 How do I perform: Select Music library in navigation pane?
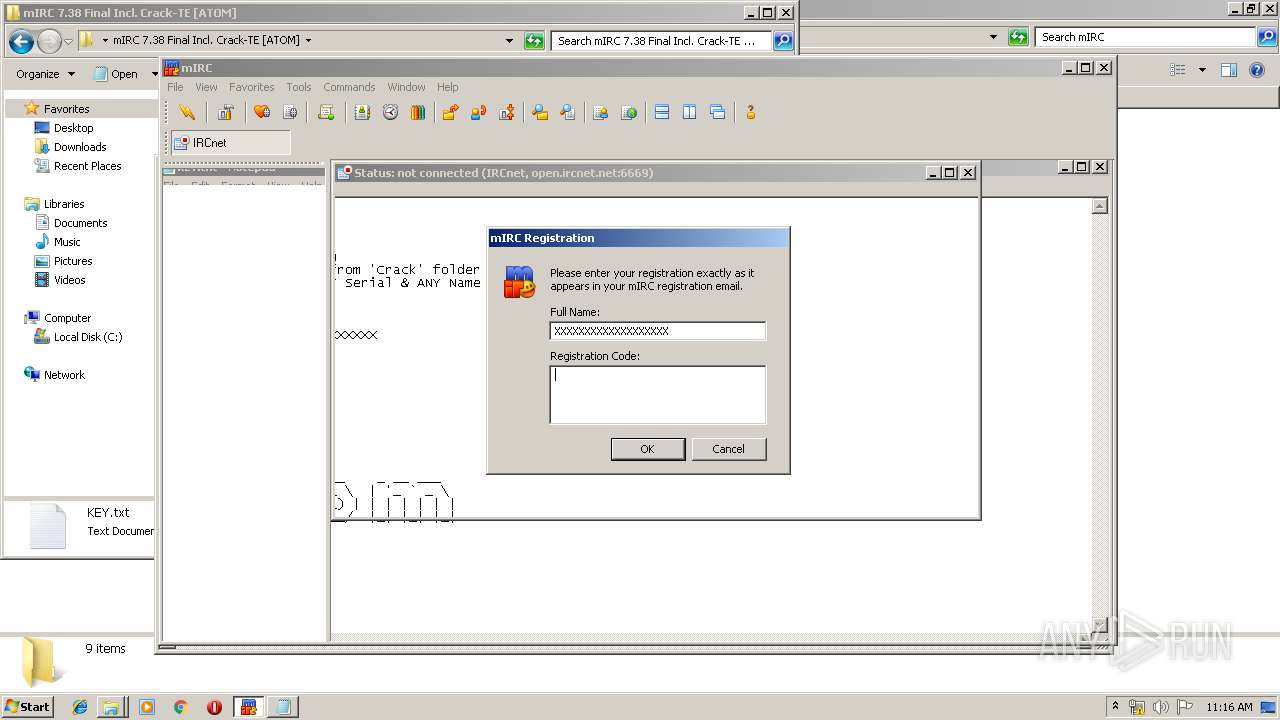(67, 242)
